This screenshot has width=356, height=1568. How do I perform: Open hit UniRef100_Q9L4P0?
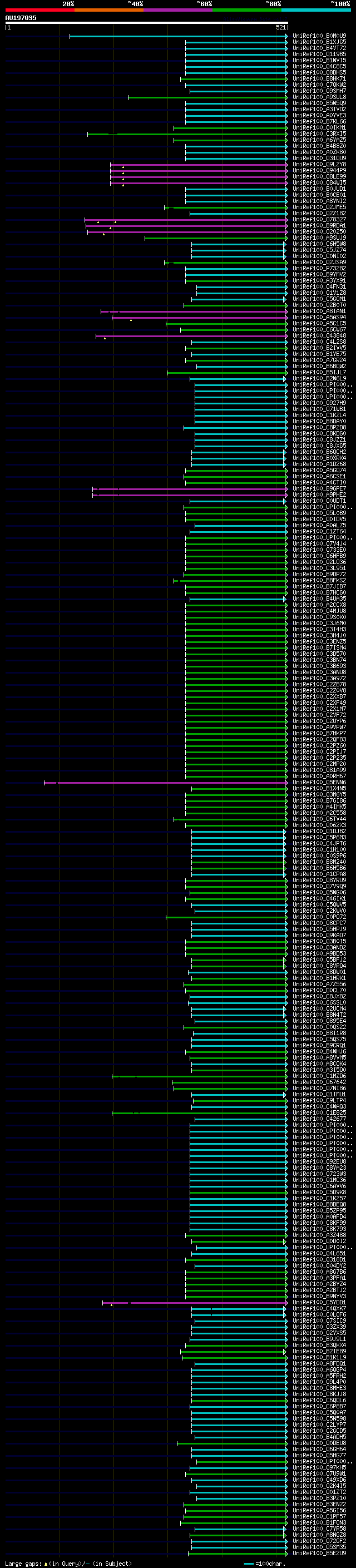pyautogui.click(x=319, y=1382)
